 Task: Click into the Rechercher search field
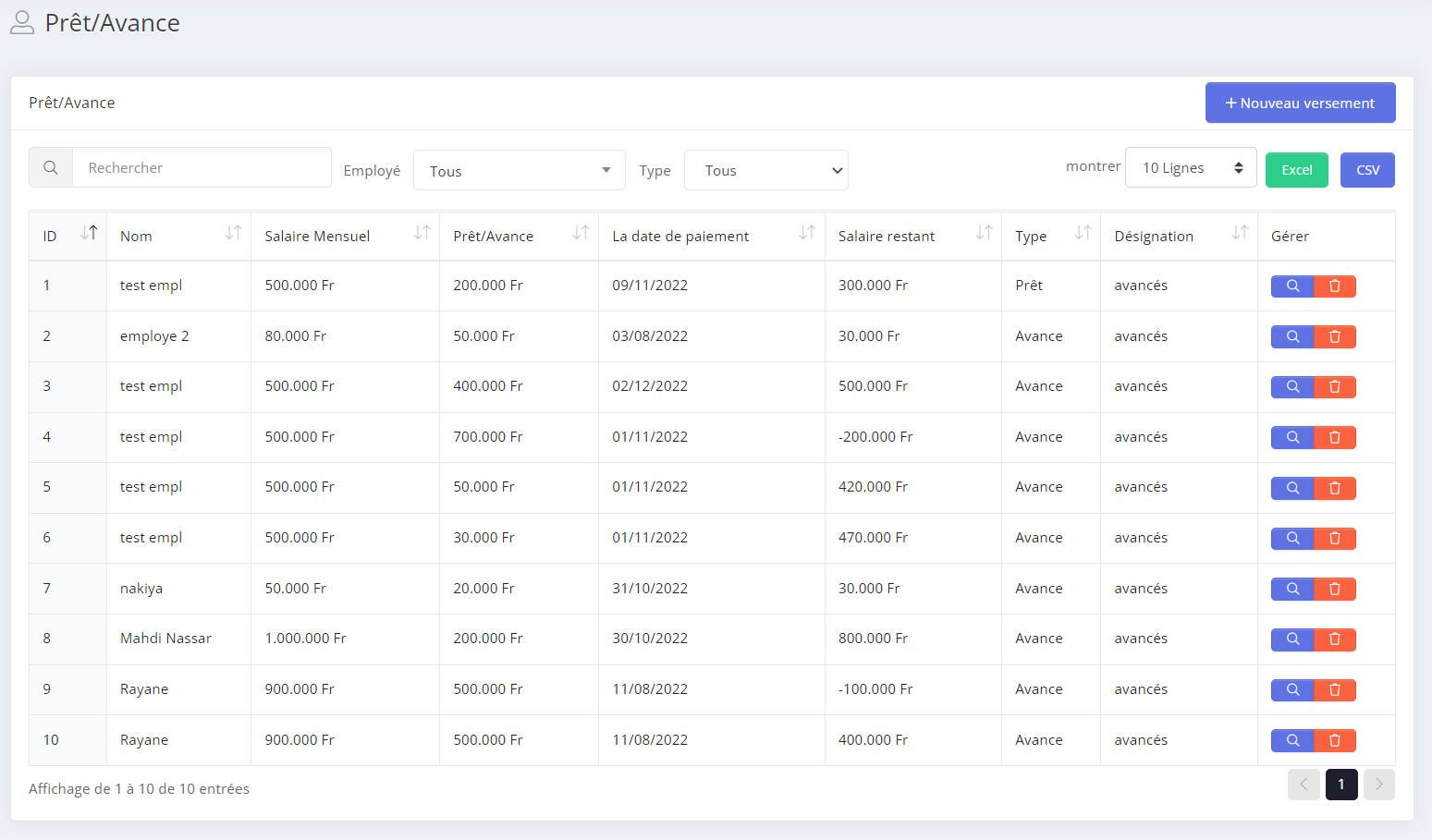tap(202, 168)
